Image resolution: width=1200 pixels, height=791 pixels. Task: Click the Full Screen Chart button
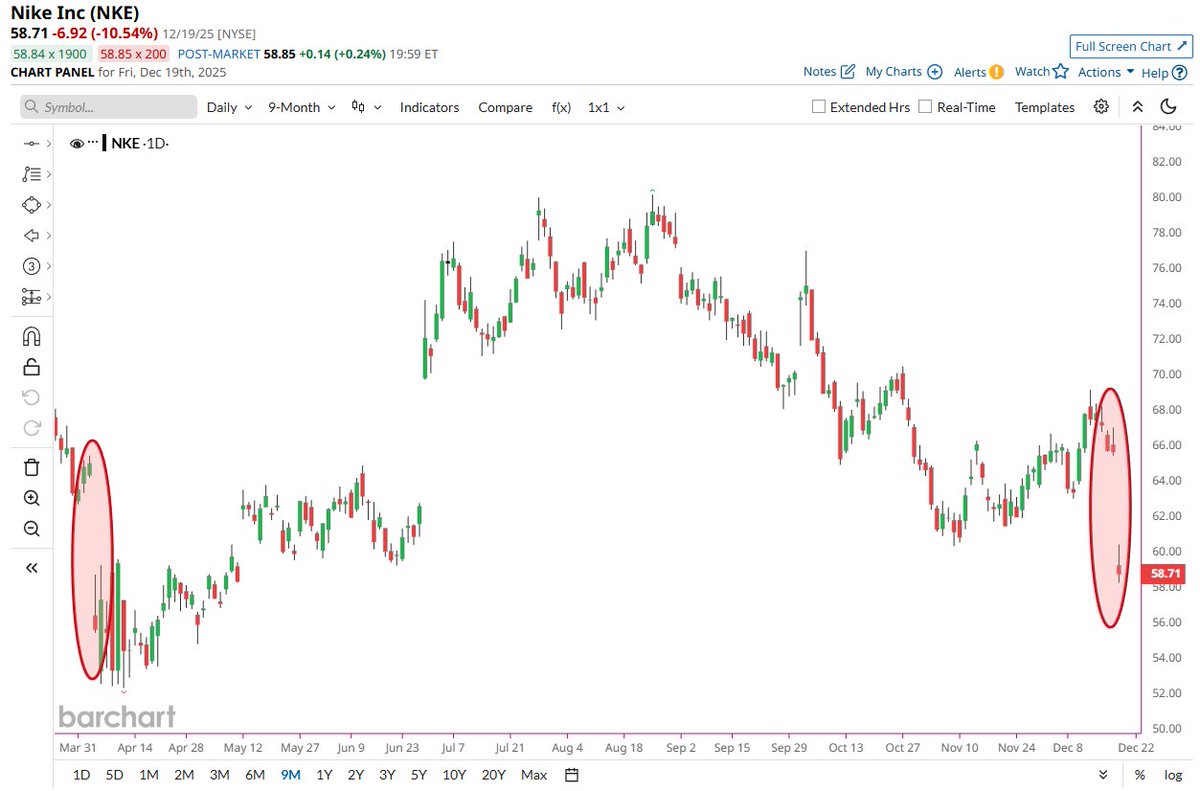[x=1130, y=46]
